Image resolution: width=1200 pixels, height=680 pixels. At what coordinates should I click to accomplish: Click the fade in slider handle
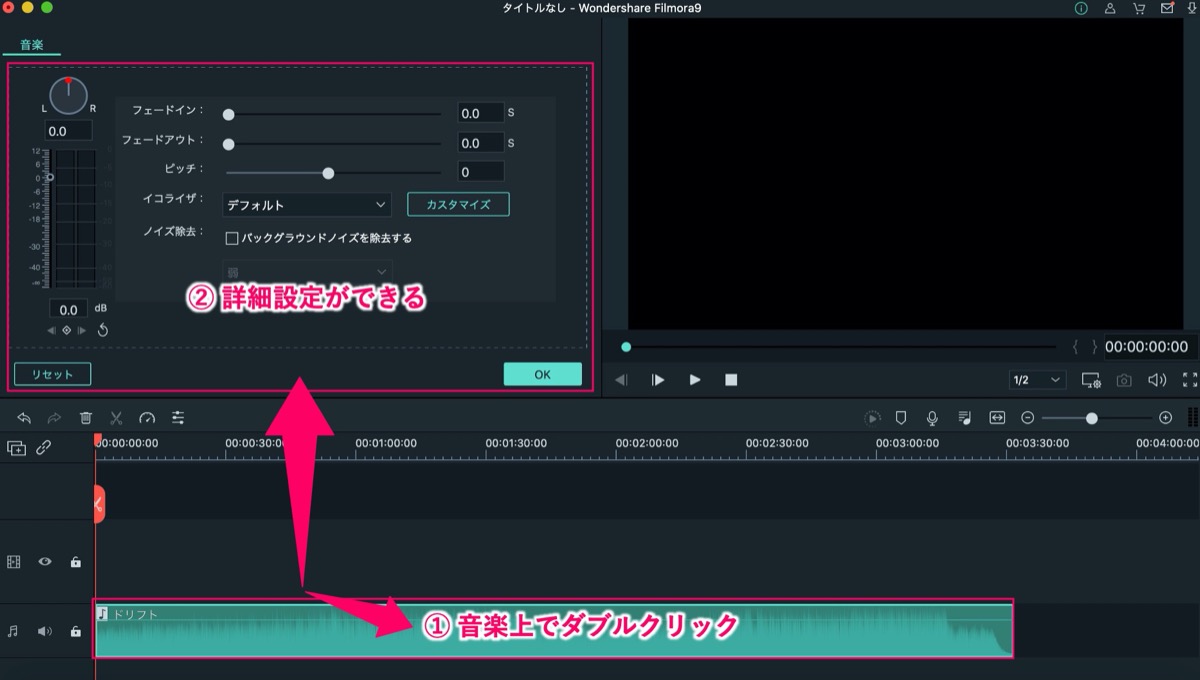click(228, 115)
